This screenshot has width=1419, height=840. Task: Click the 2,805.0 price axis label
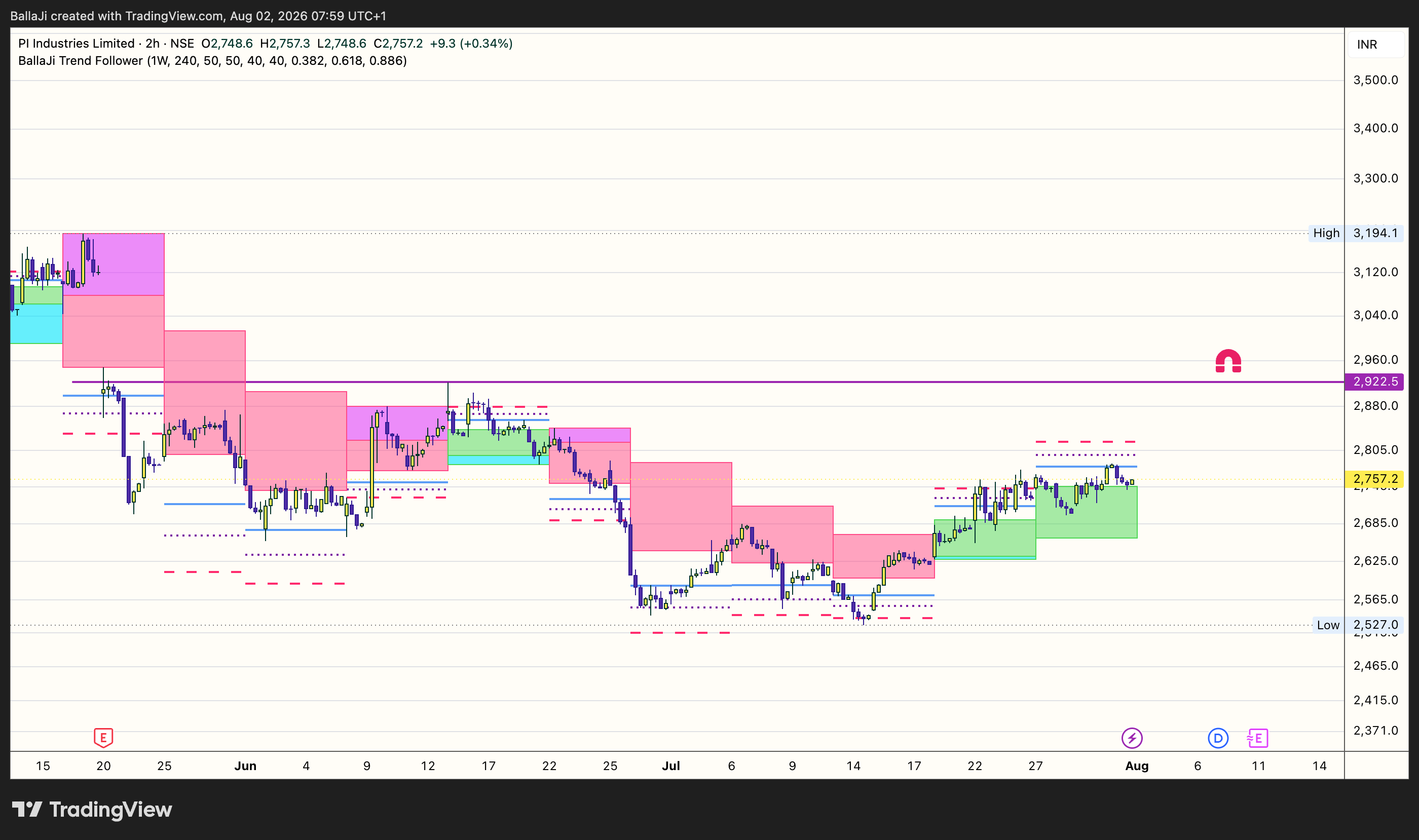(x=1375, y=450)
